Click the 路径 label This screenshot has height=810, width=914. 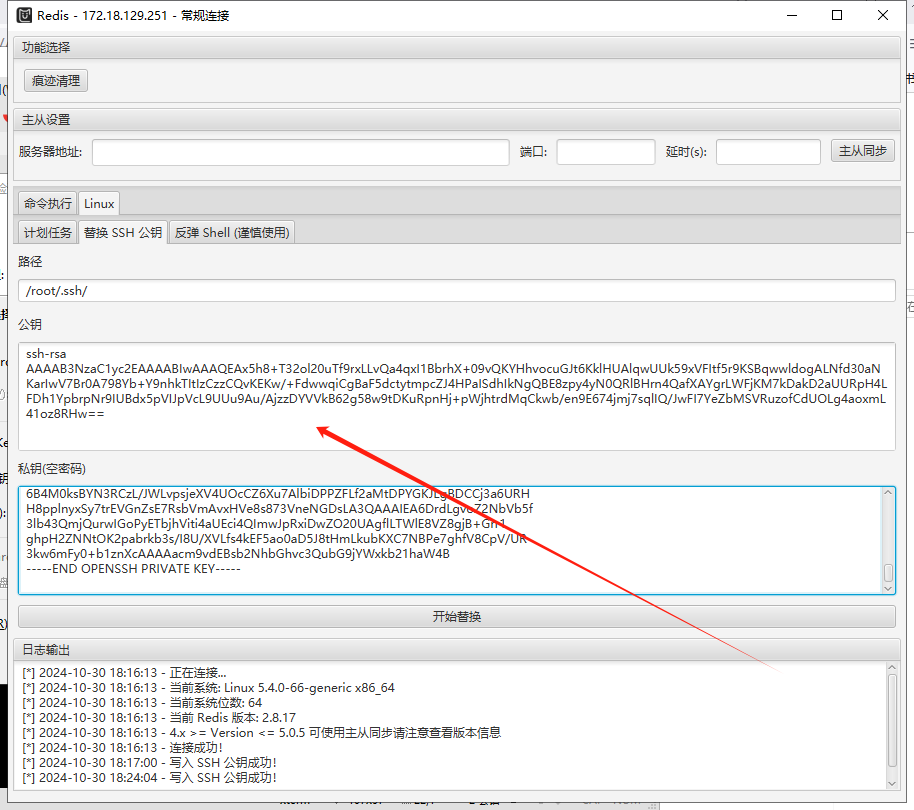(30, 262)
